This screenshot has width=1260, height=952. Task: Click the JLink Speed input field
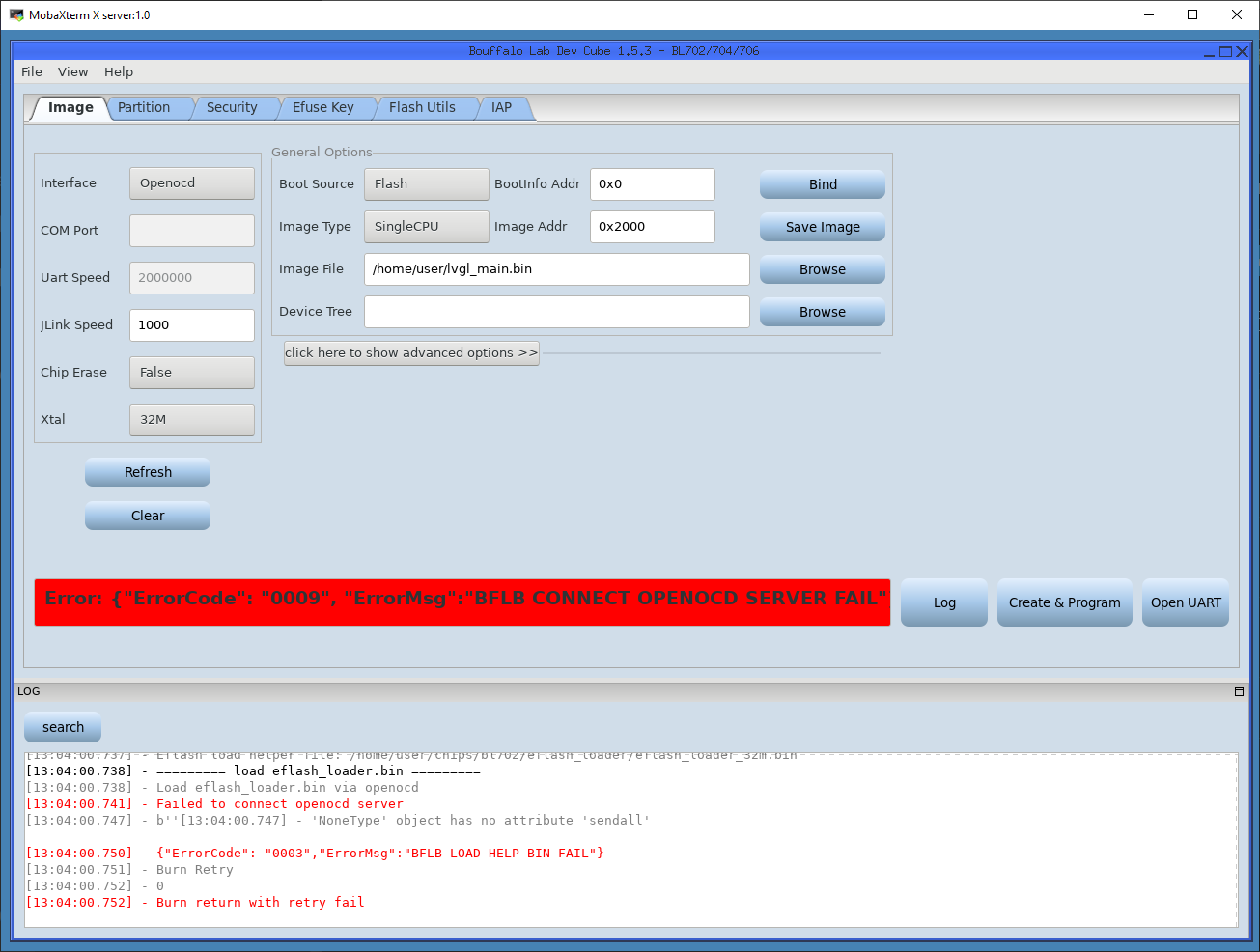[192, 325]
